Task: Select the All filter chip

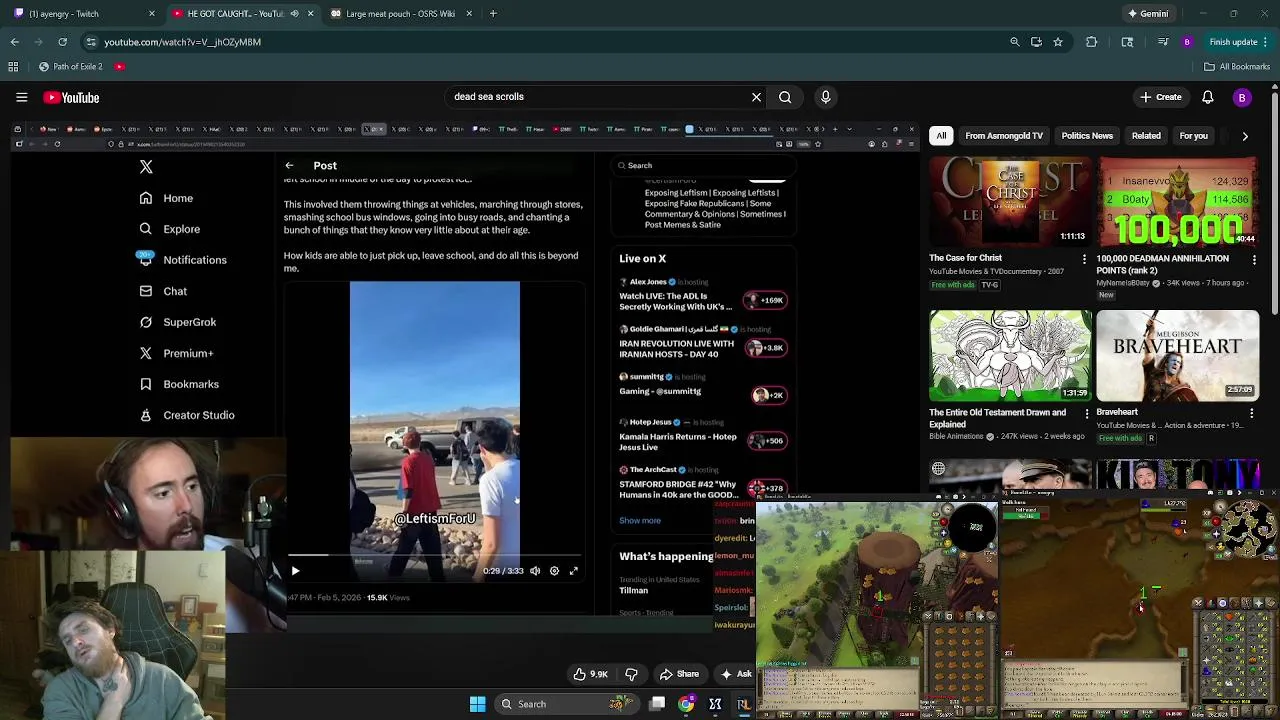Action: [x=941, y=136]
